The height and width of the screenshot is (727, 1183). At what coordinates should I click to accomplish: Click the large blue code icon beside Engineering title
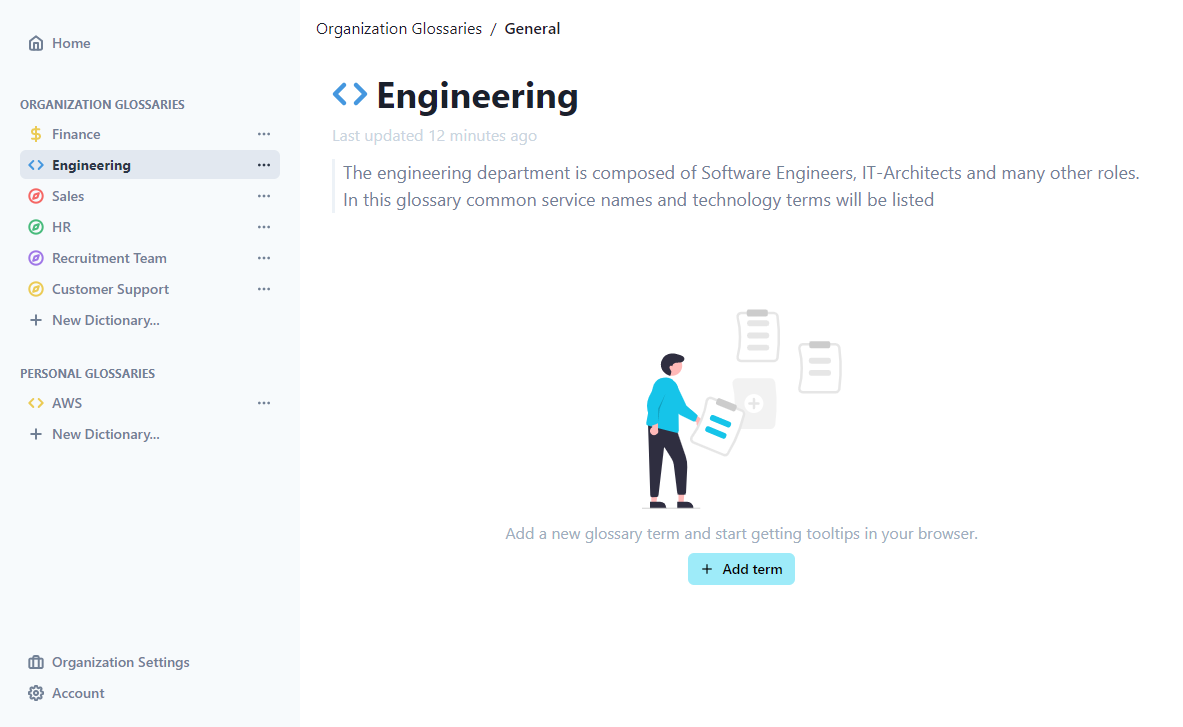[x=350, y=94]
